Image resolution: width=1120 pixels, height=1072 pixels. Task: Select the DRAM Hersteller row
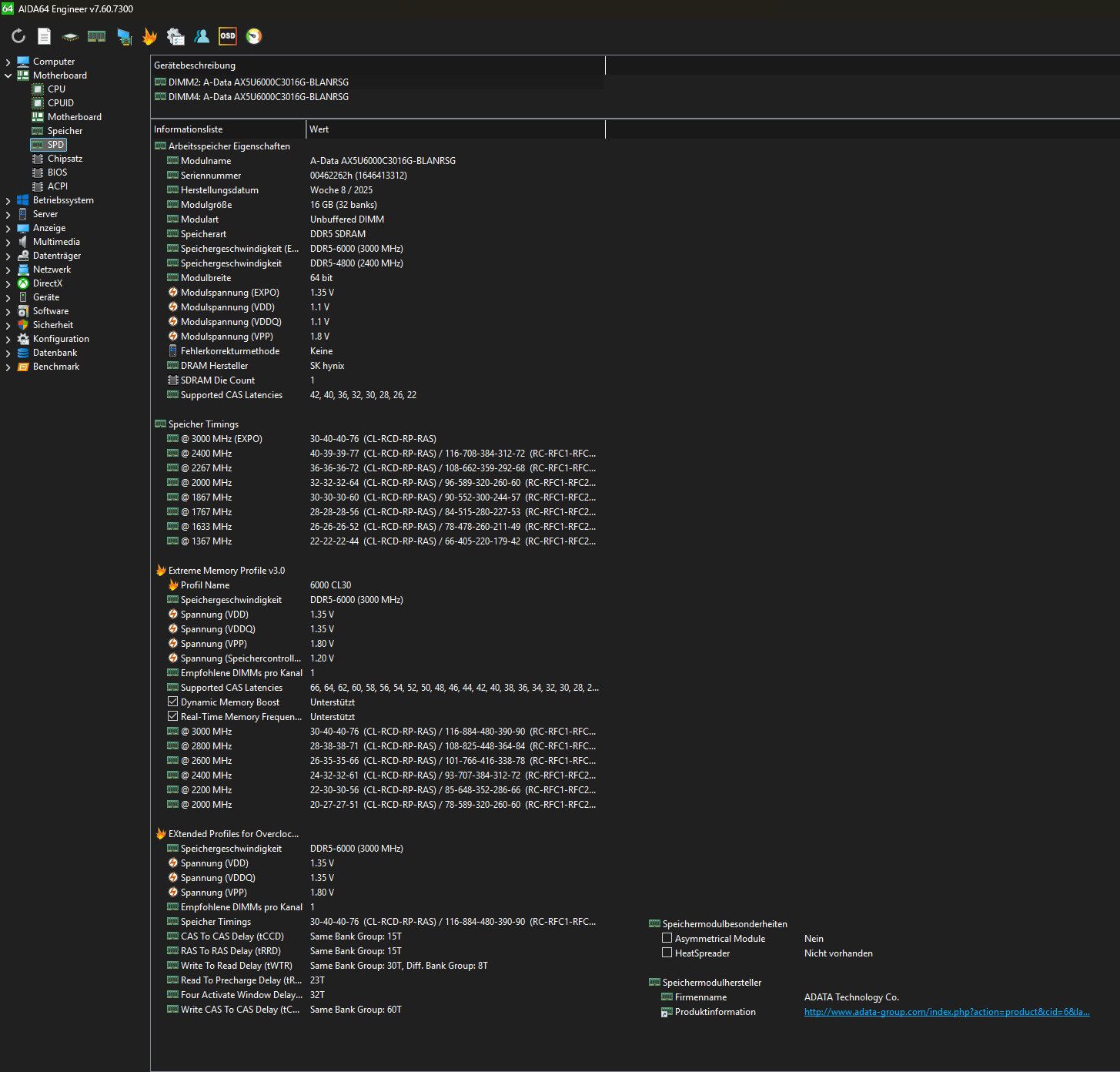point(377,366)
